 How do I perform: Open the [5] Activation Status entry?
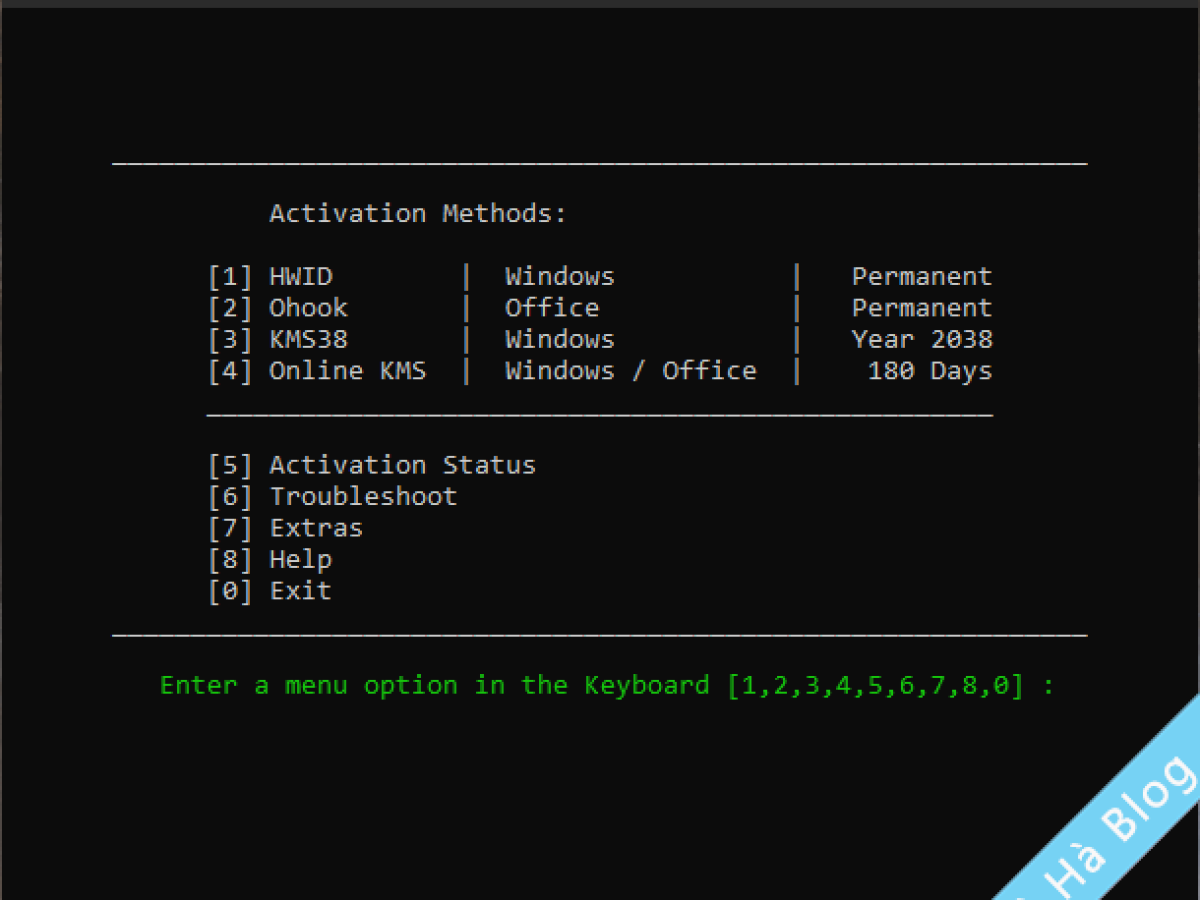[372, 465]
